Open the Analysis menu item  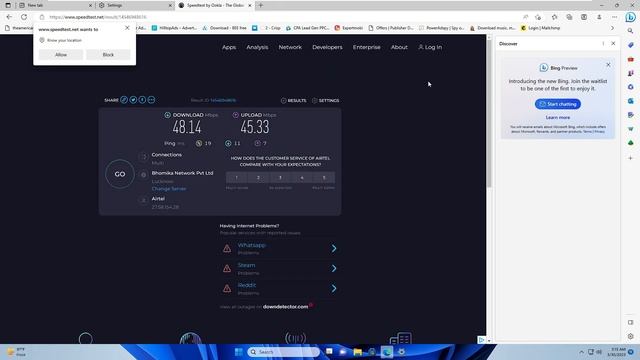coord(257,47)
